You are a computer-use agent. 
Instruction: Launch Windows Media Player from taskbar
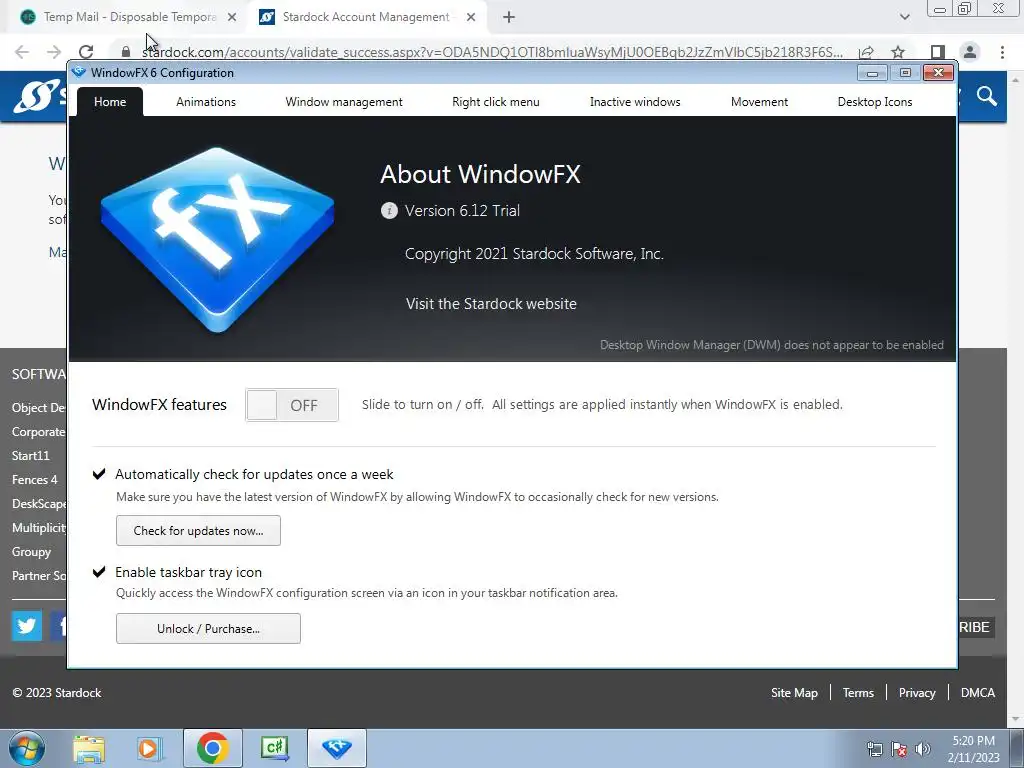pos(148,748)
